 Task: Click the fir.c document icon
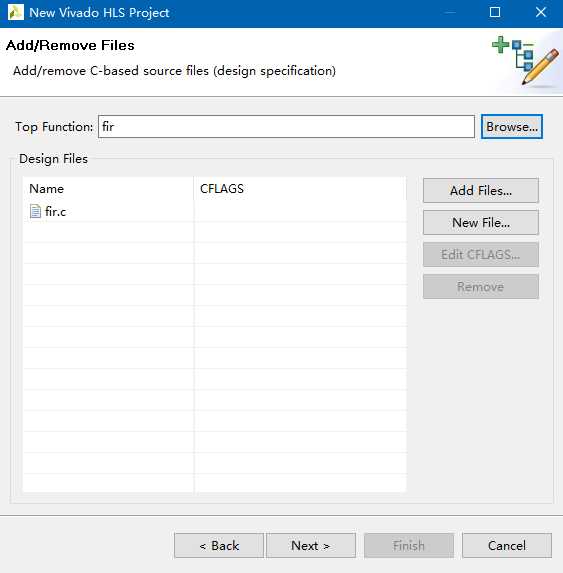[35, 212]
